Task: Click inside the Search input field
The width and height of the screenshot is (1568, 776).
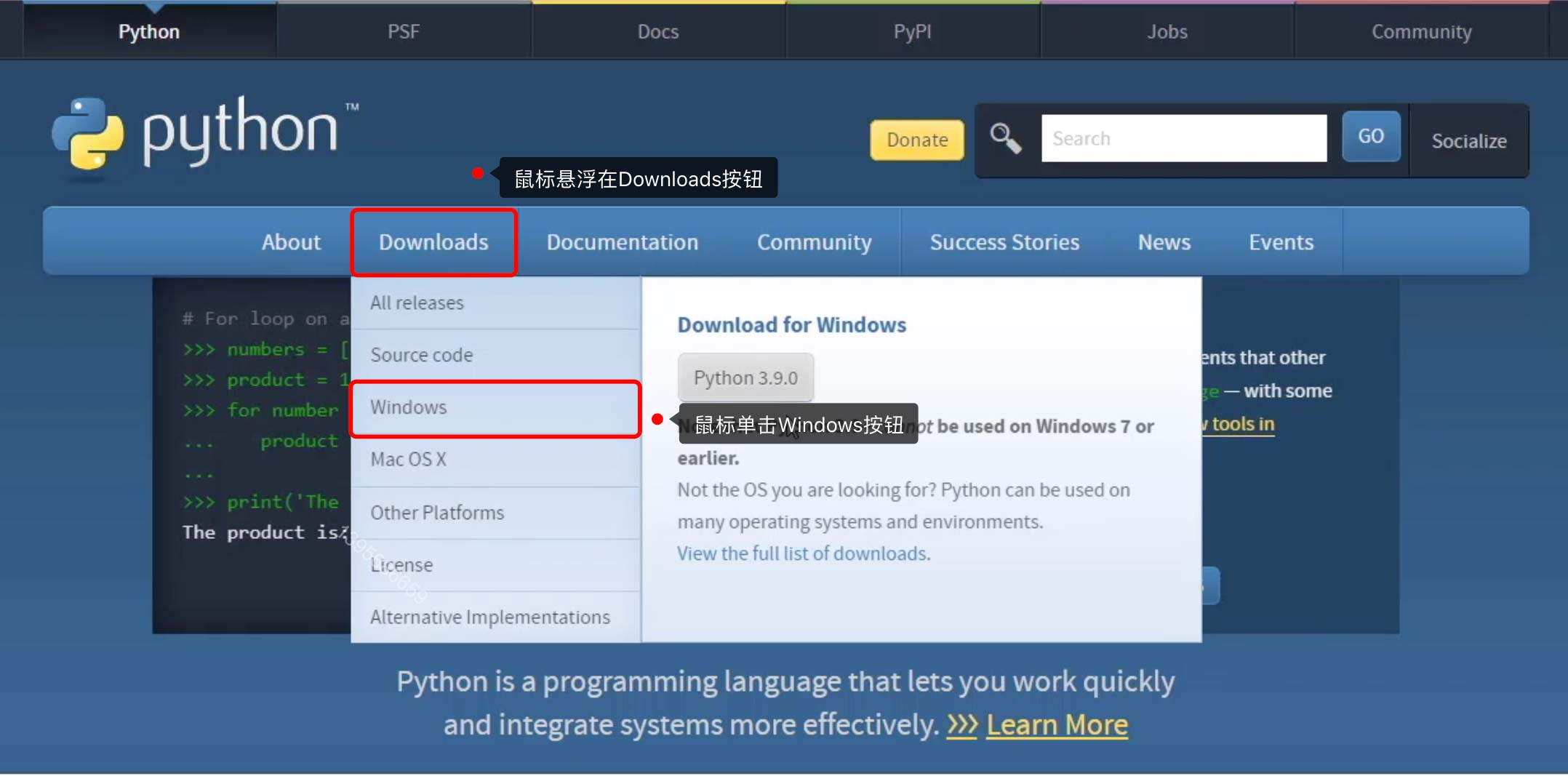Action: (x=1184, y=137)
